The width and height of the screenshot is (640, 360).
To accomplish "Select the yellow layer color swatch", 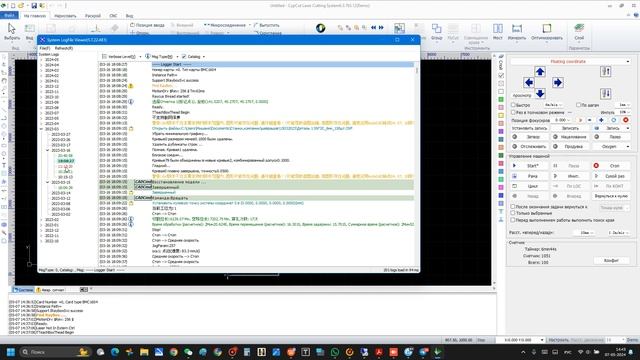I will tap(501, 116).
